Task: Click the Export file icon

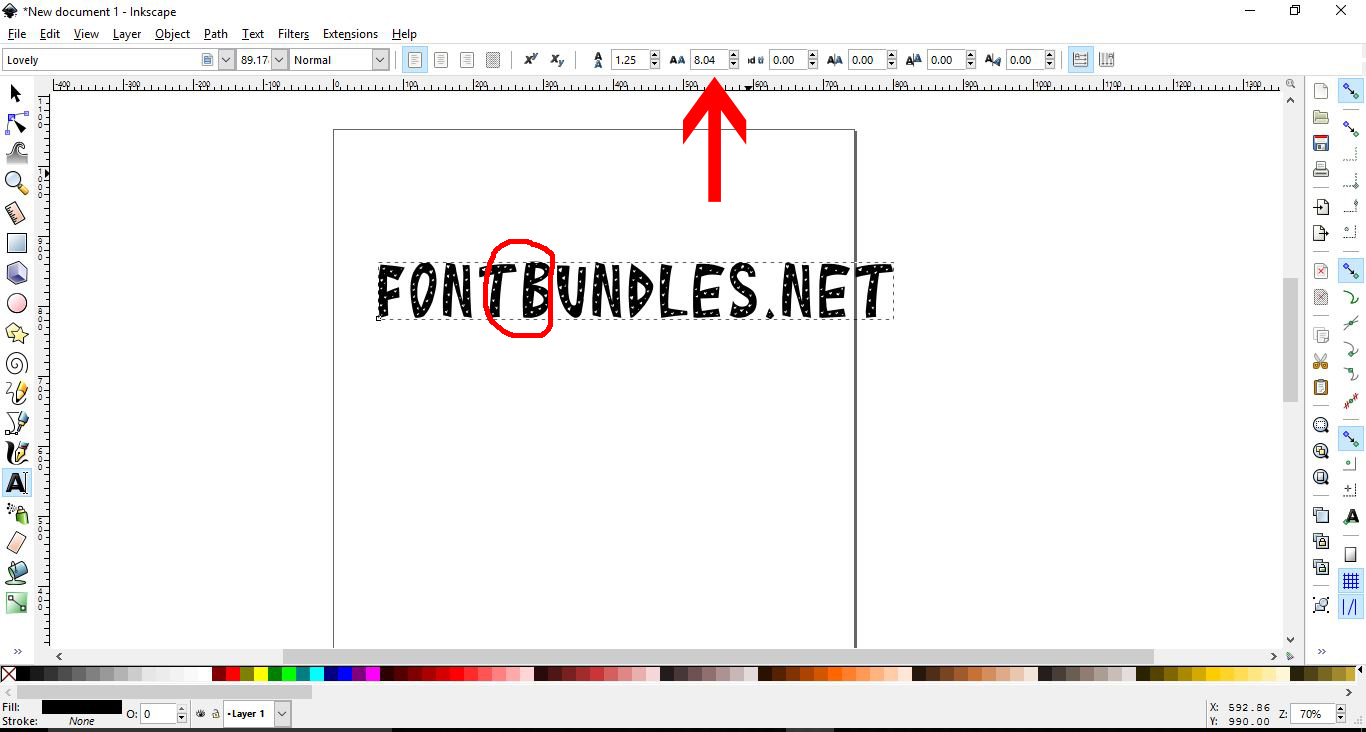Action: coord(1321,233)
